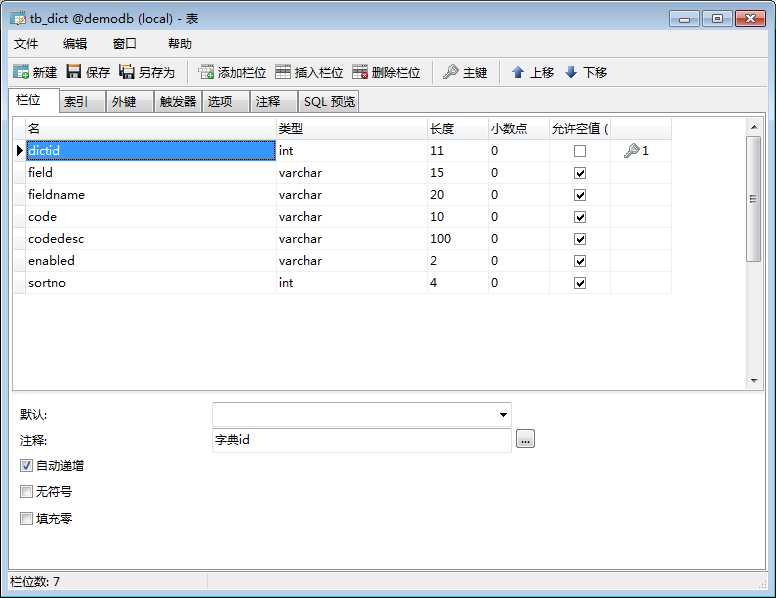Click the ellipsis button beside 注释 field
Screen dimensions: 776x598
tap(525, 439)
